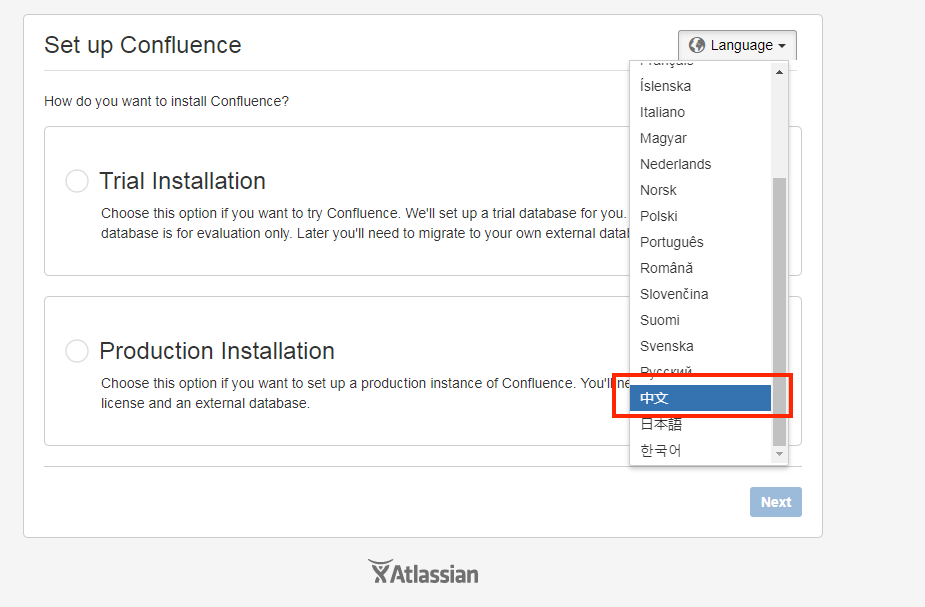
Task: Choose Italiano from the language list
Action: pyautogui.click(x=700, y=112)
